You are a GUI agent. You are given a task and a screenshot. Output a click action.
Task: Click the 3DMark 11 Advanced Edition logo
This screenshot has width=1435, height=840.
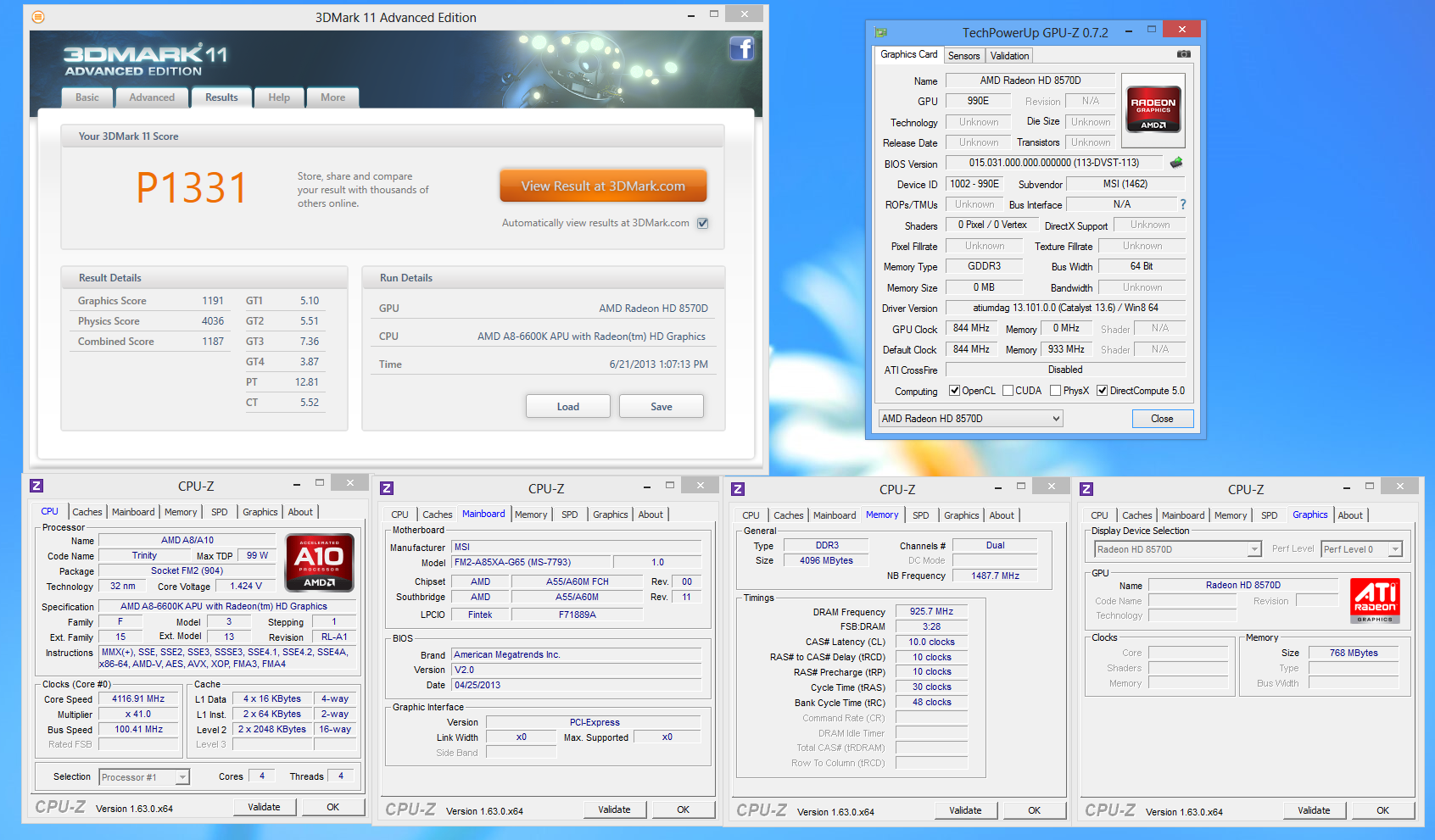click(x=146, y=60)
